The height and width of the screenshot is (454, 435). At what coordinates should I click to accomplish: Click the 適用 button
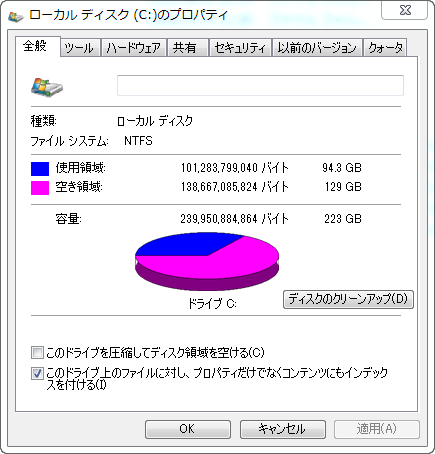tap(377, 429)
